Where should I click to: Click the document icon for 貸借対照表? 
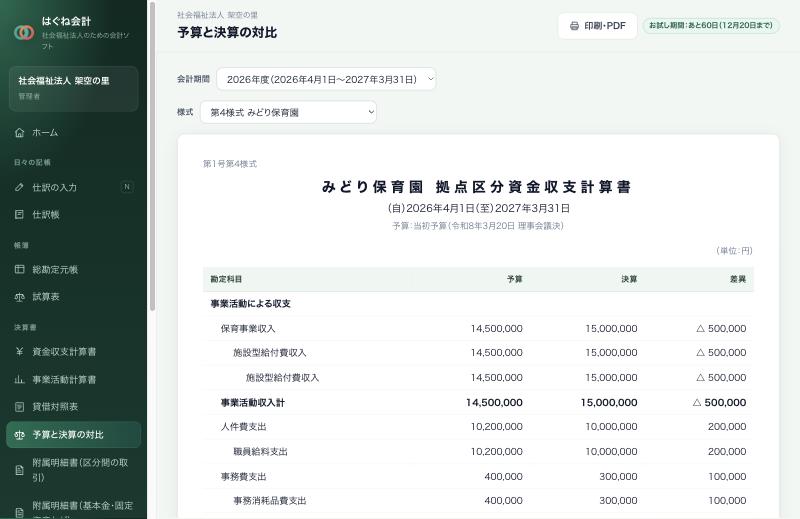click(19, 407)
